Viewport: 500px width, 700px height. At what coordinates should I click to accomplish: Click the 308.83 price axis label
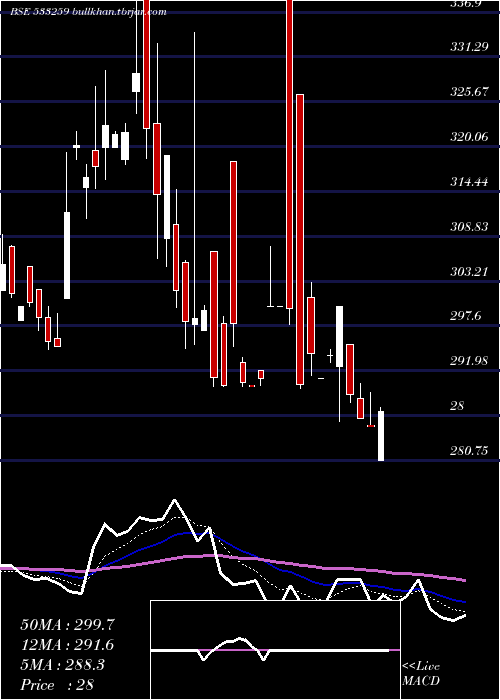469,226
